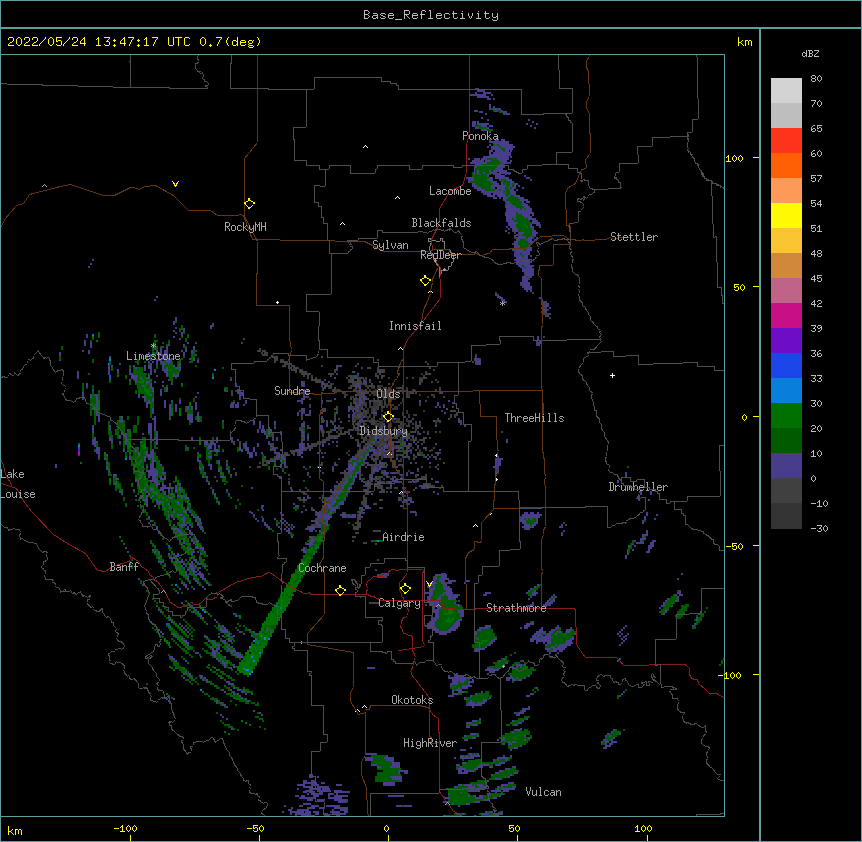This screenshot has width=862, height=842.
Task: Click the Base_Reflectivity title
Action: (x=431, y=15)
